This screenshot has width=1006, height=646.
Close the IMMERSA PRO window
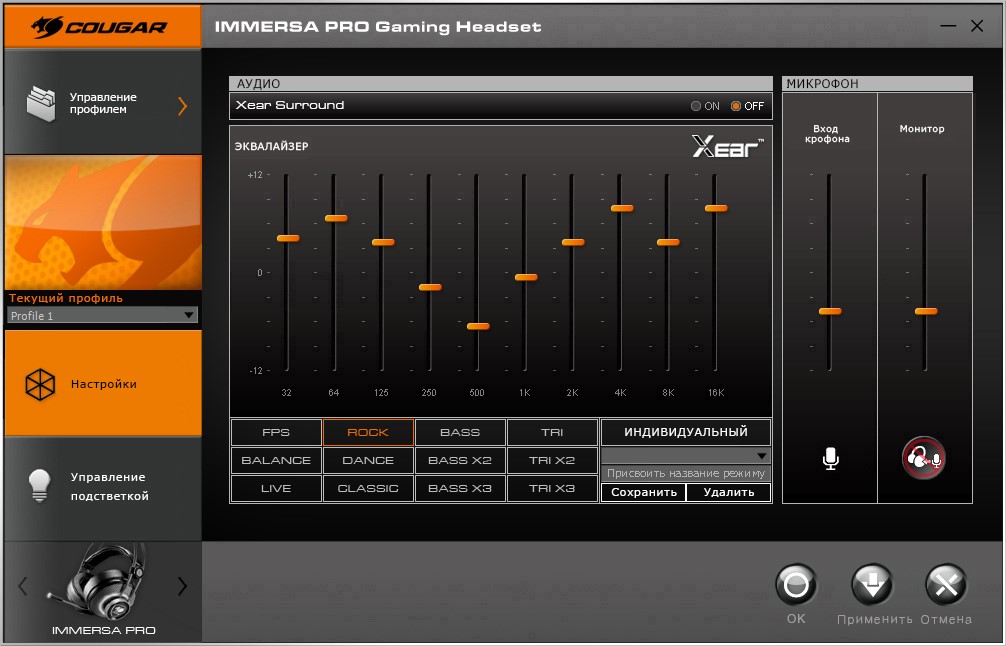point(977,26)
